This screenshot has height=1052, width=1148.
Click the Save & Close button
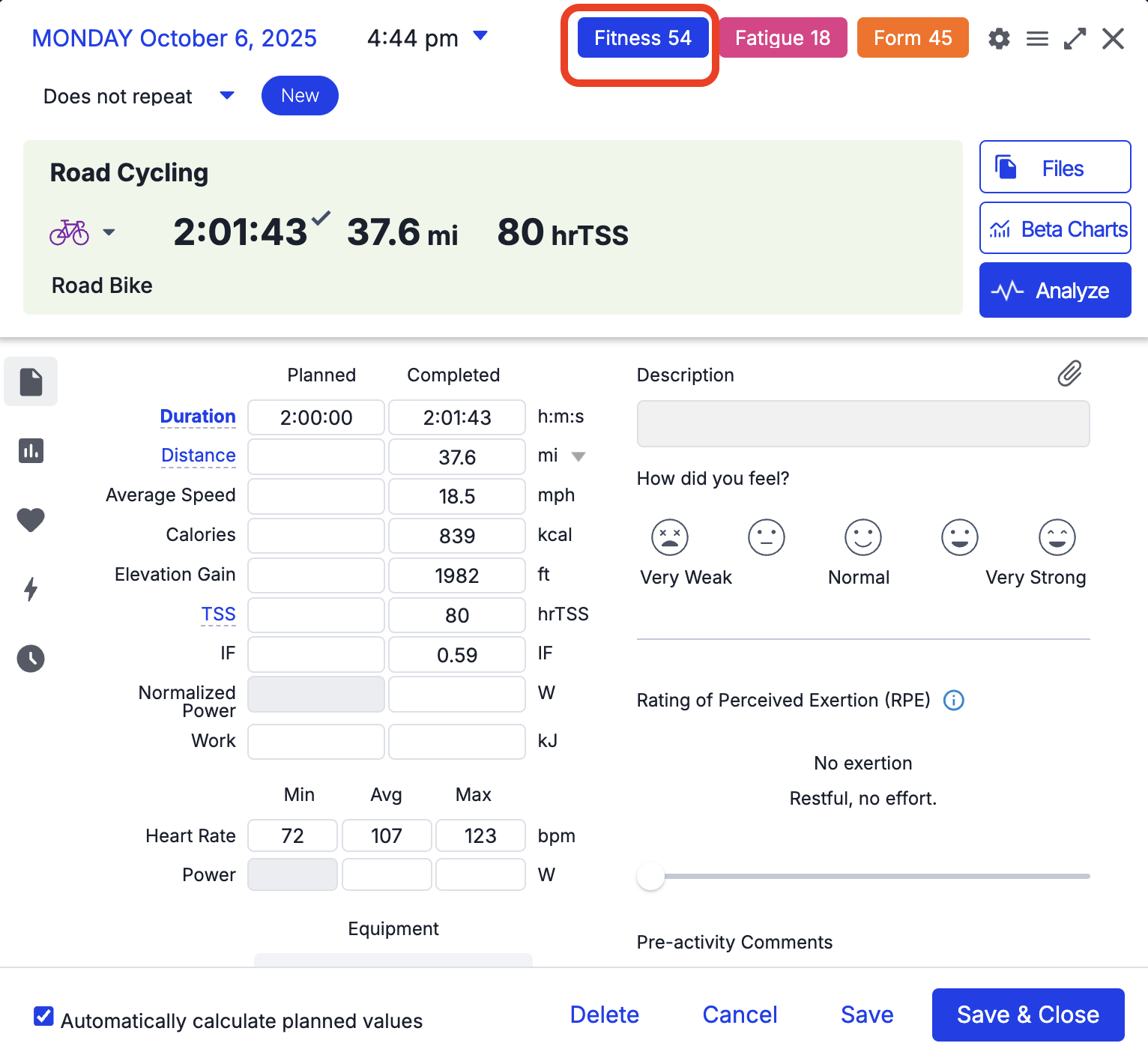(x=1027, y=1015)
